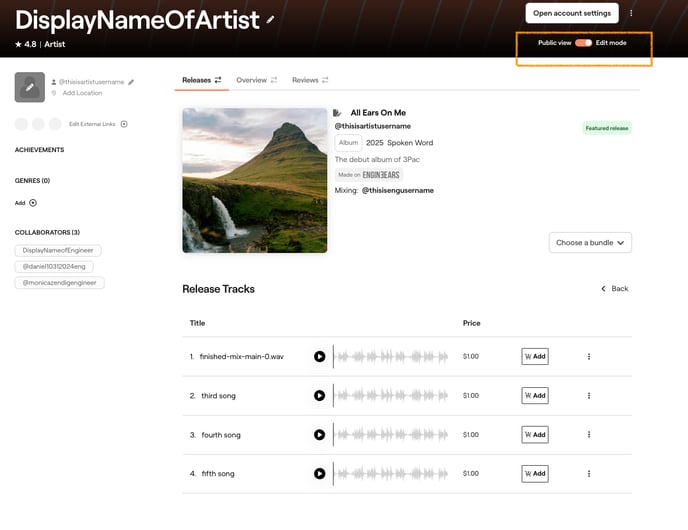Seek within the fifth song waveform
688x530 pixels.
point(393,473)
